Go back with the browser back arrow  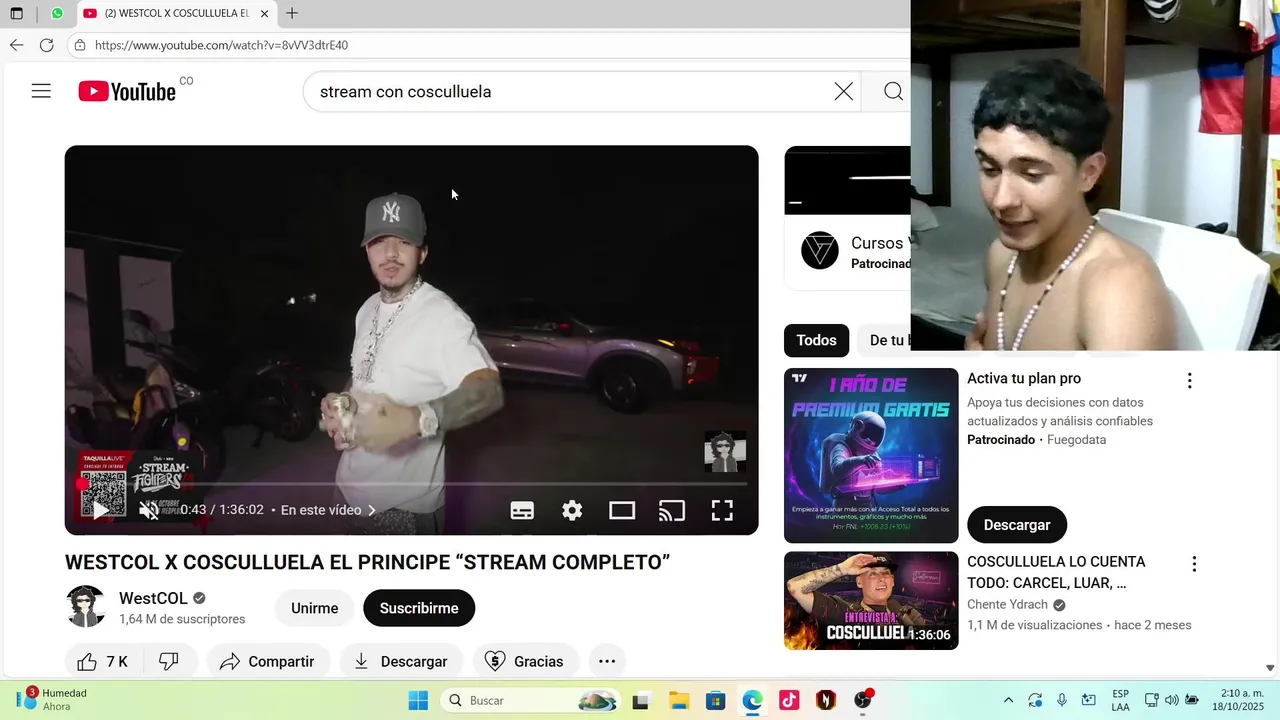[16, 45]
